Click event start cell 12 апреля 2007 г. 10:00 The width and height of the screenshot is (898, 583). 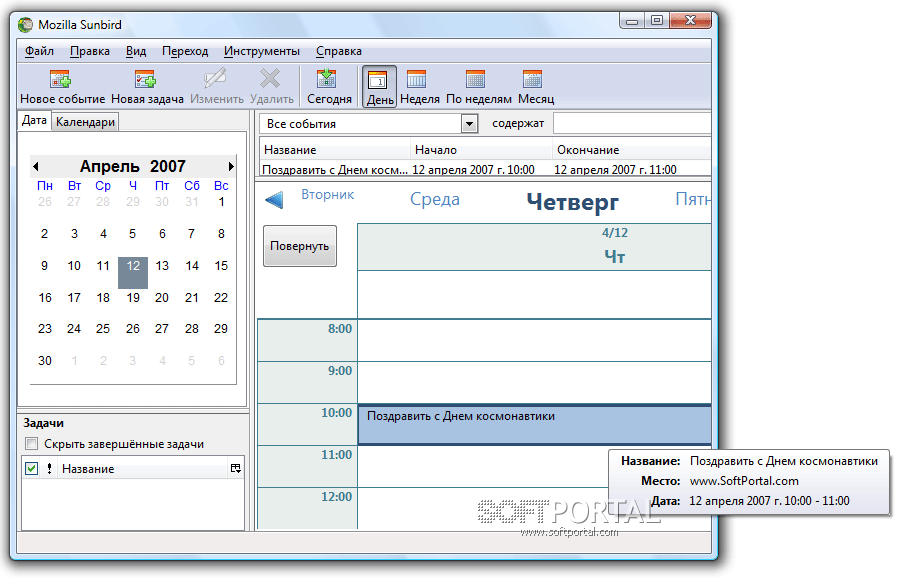[x=473, y=170]
